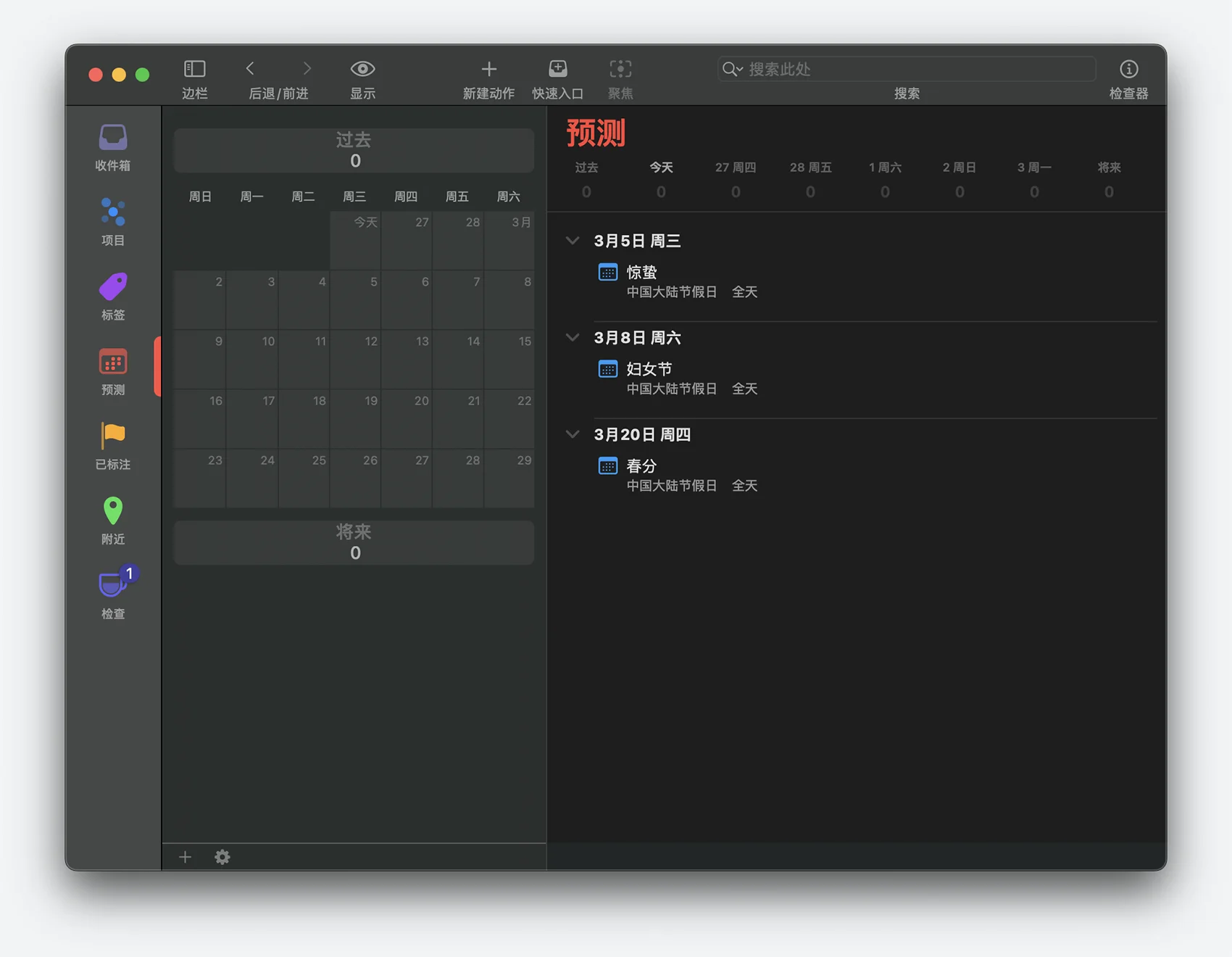Click the Focus (聚焦) toolbar icon
The image size is (1232, 957).
point(620,69)
